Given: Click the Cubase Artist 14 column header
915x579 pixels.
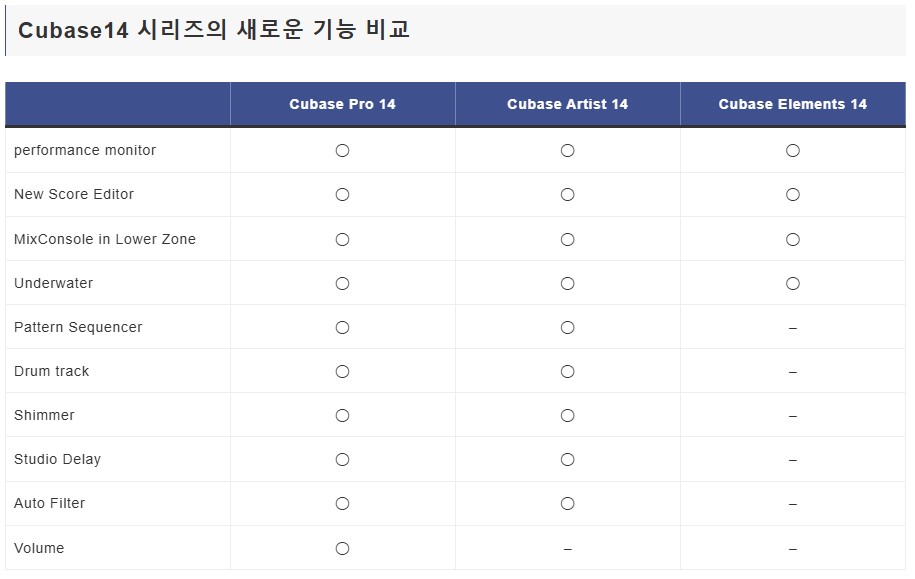Looking at the screenshot, I should point(567,104).
